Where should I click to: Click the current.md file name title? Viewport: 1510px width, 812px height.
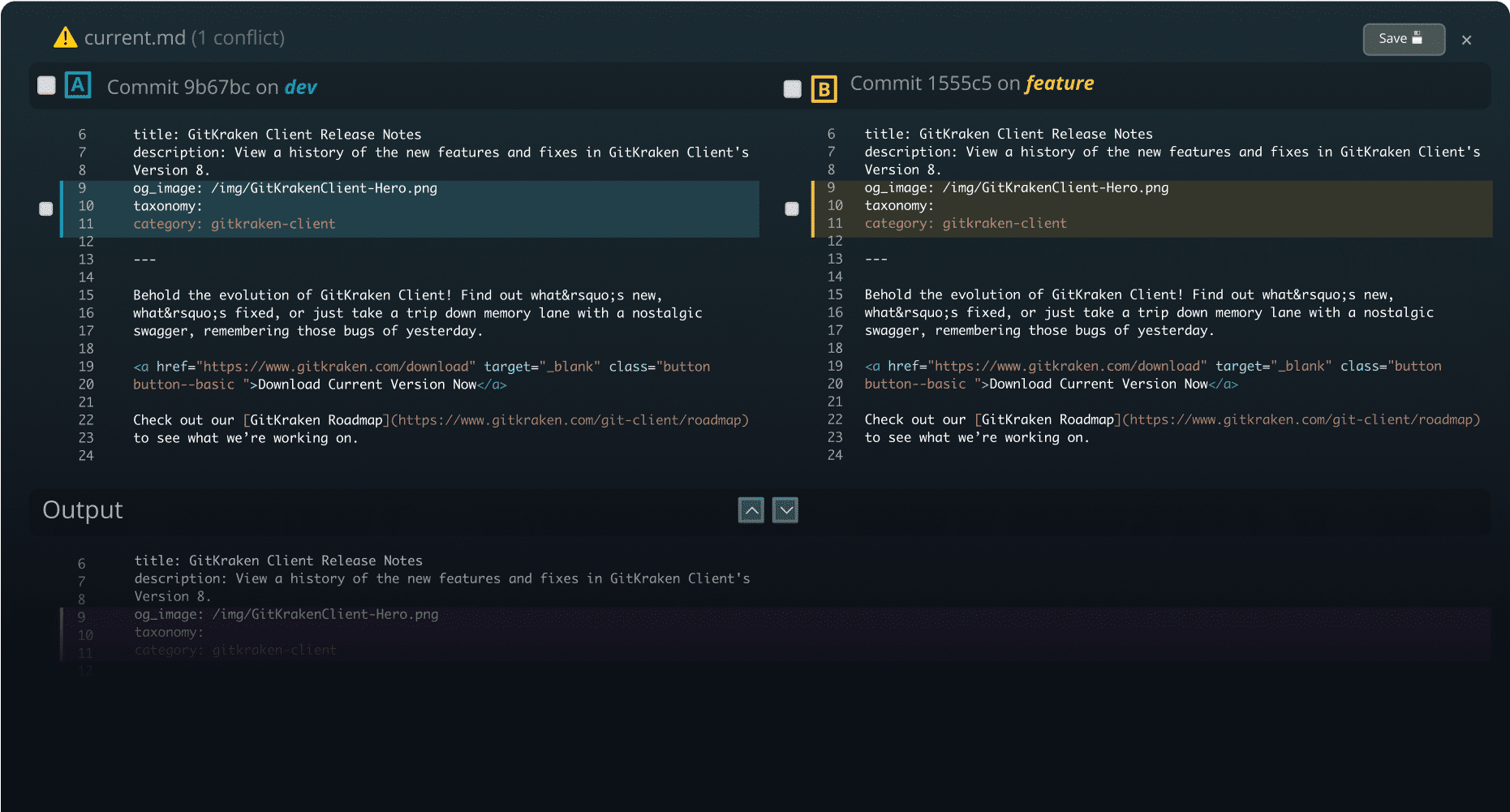135,37
